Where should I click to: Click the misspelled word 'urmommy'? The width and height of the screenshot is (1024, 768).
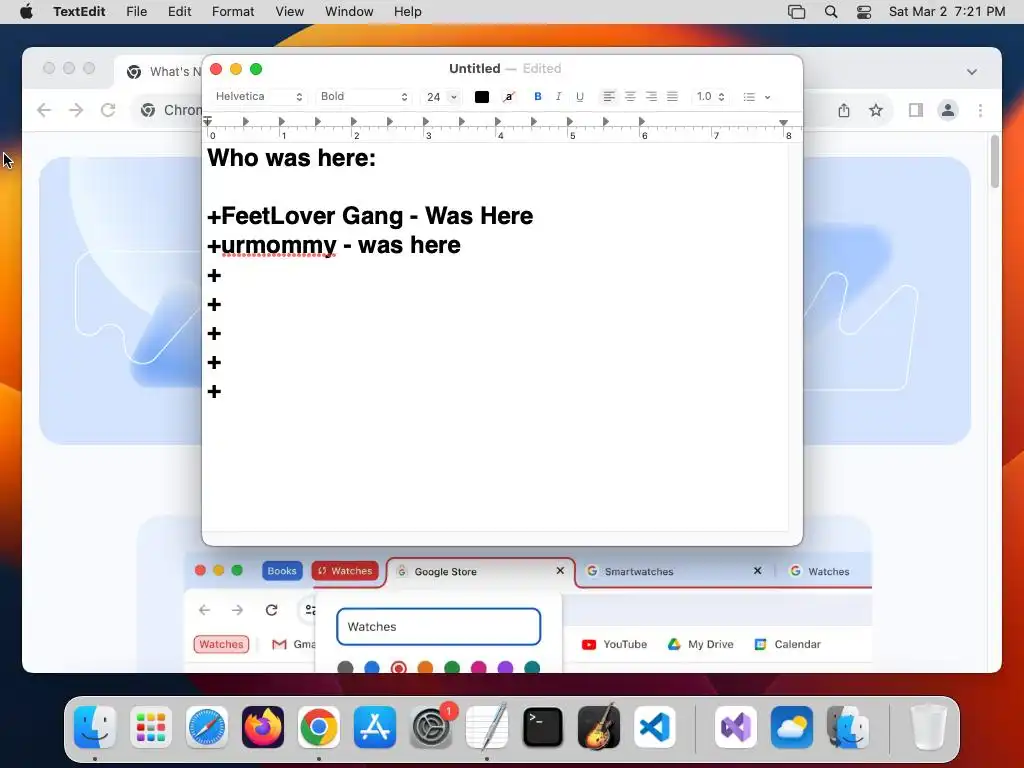[x=279, y=246]
